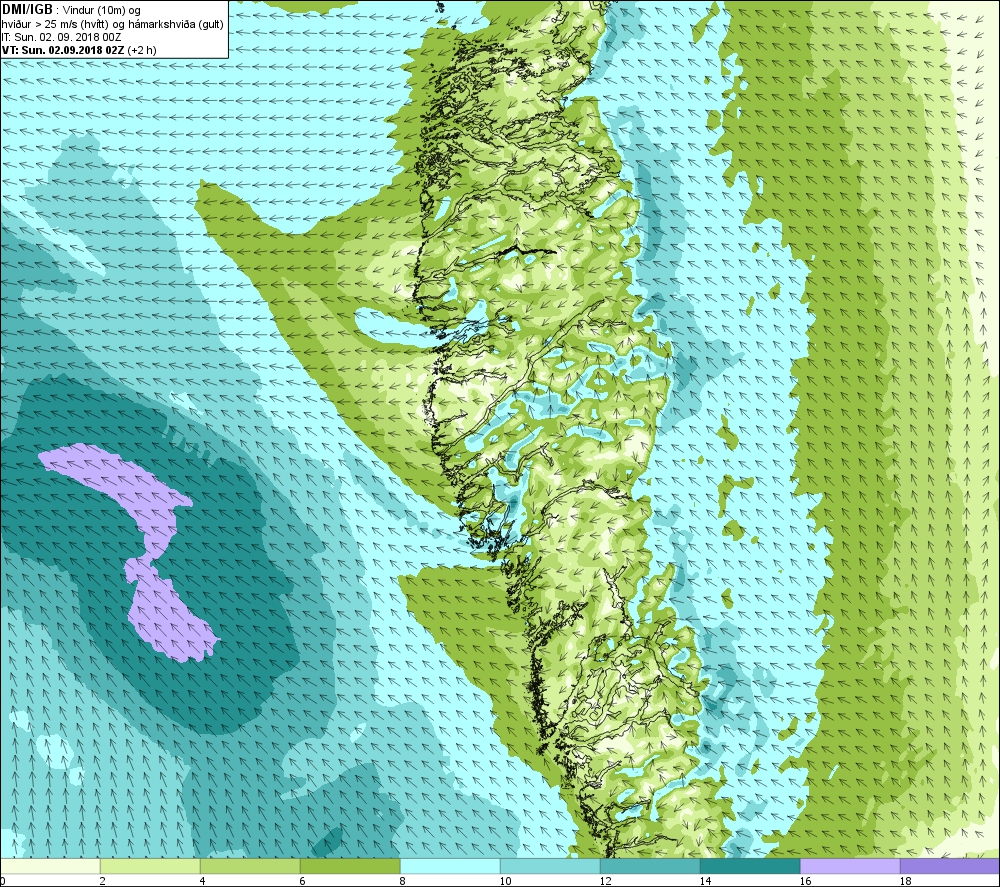This screenshot has width=1000, height=887.
Task: Click the 2–4 m/s light green legend swatch
Action: click(150, 866)
